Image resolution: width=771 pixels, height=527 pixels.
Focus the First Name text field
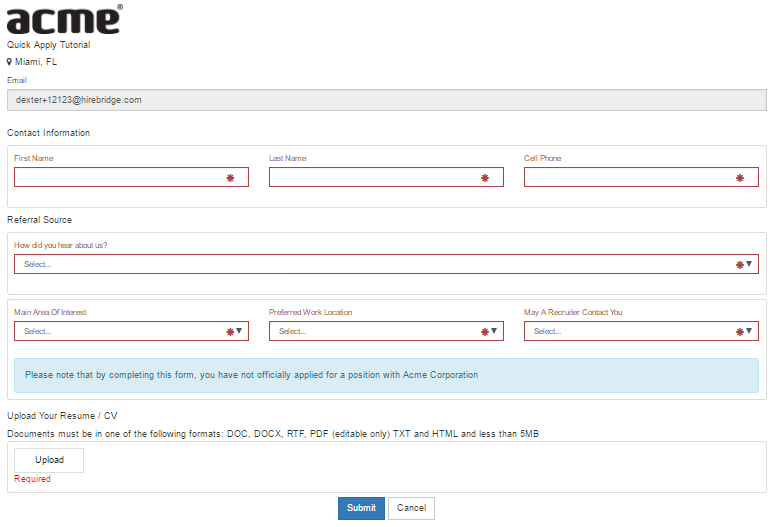[120, 177]
